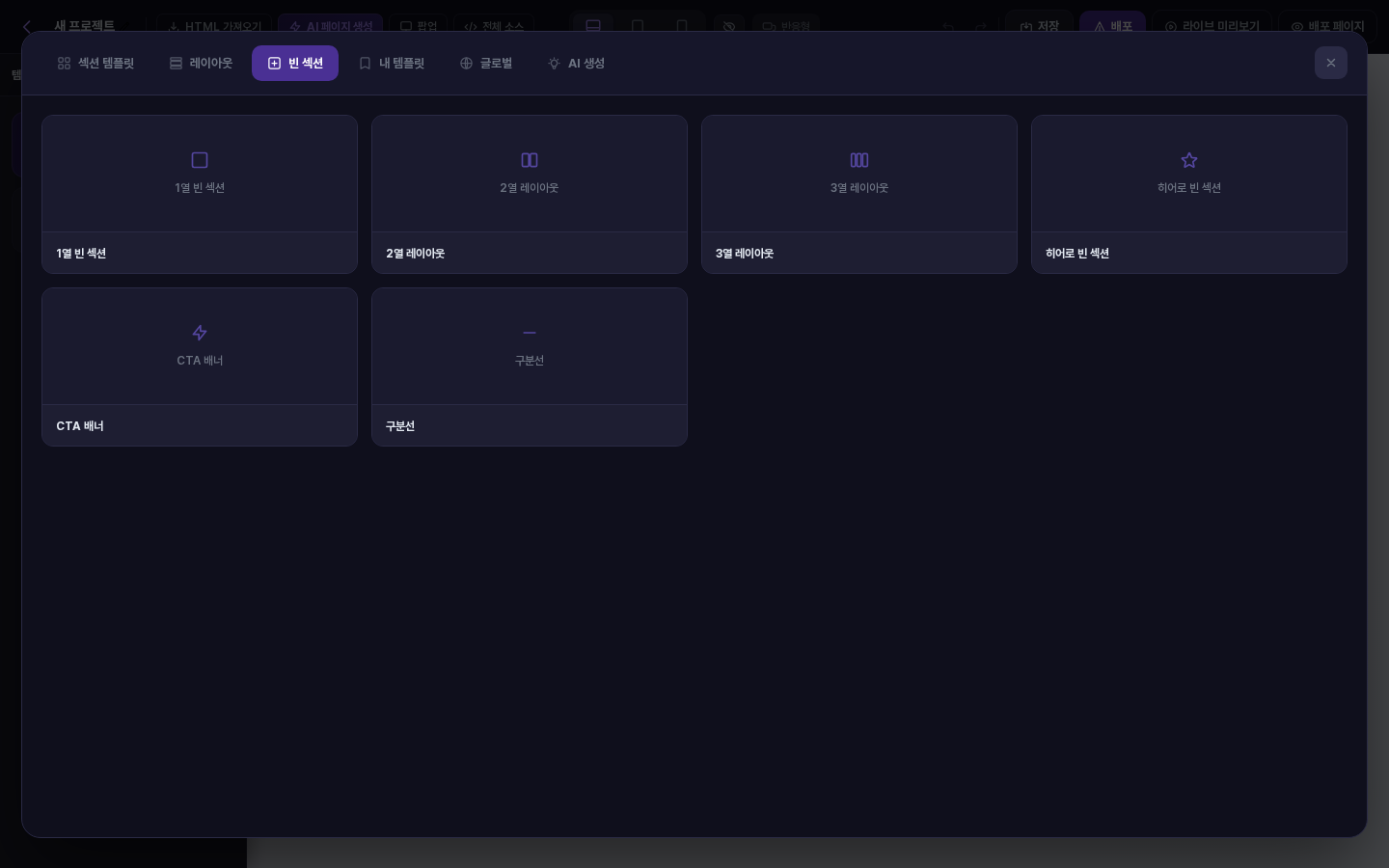Select the star icon for 히어로 빈 섹션
Viewport: 1389px width, 868px height.
click(1189, 160)
